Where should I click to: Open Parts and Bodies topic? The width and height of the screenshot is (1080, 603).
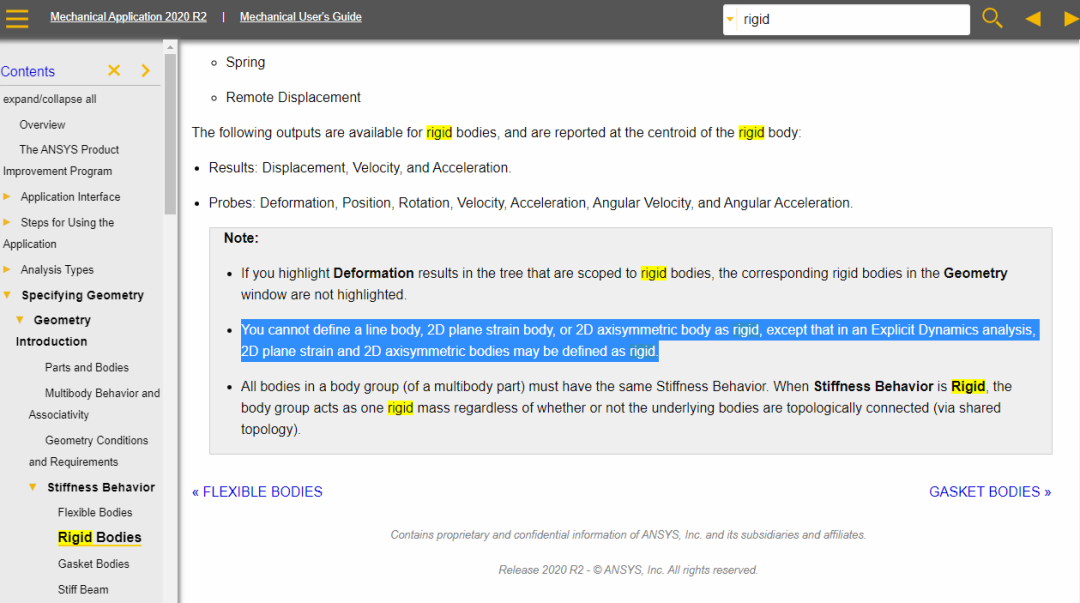point(87,368)
